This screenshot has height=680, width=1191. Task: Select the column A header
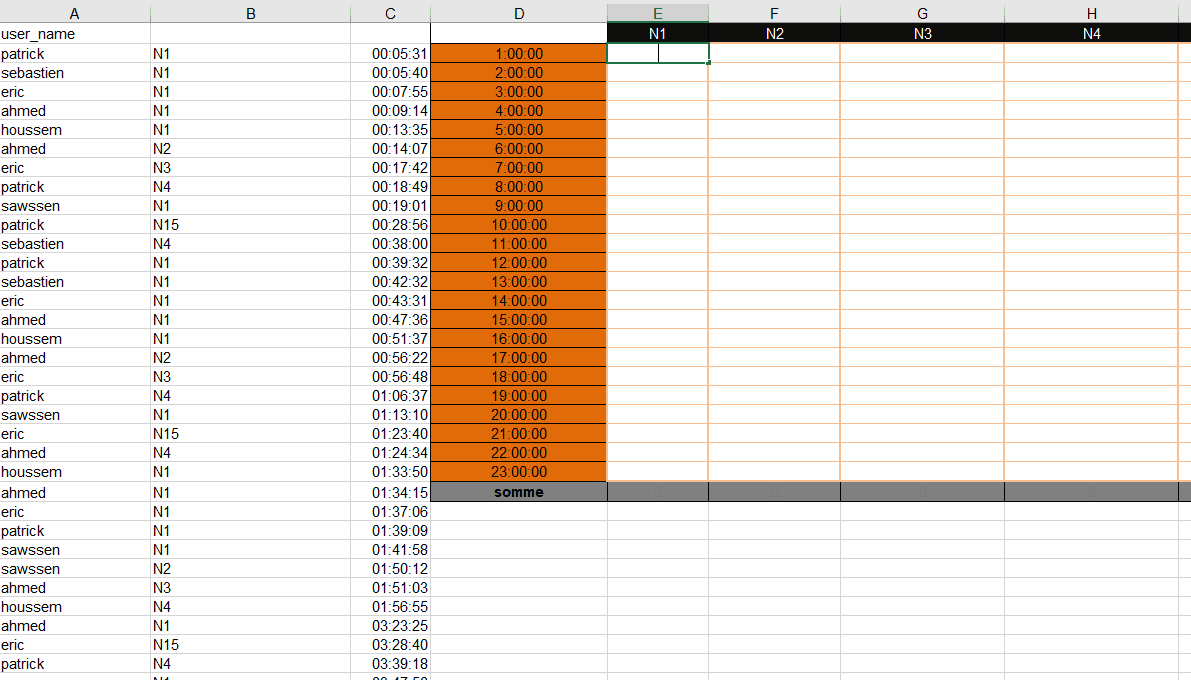coord(74,12)
